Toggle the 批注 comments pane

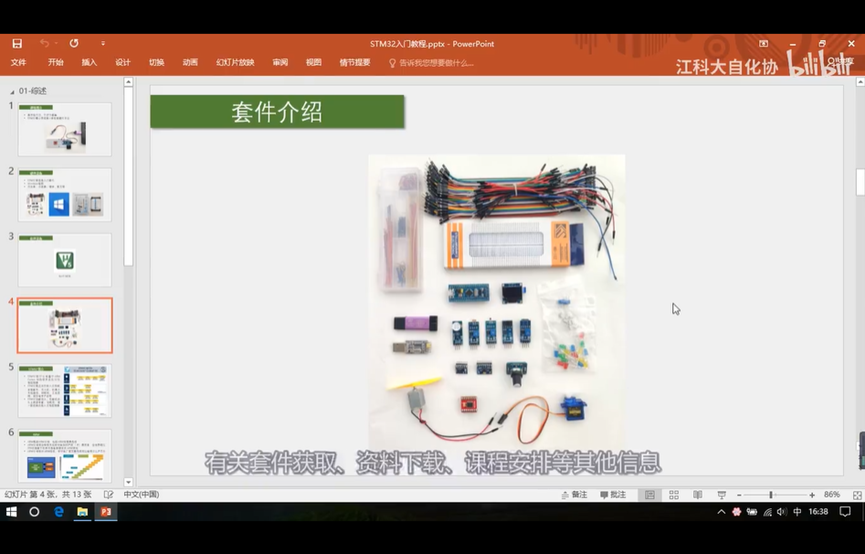[x=613, y=495]
